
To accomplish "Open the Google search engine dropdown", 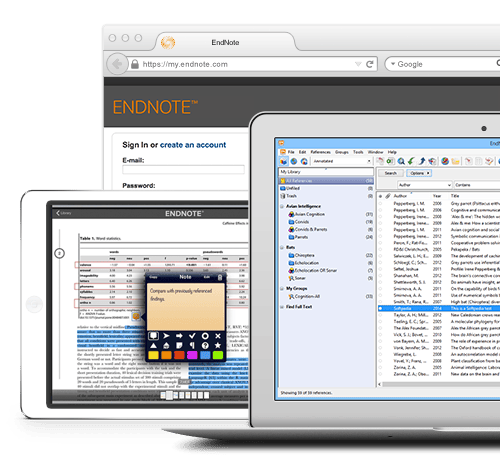I will (x=393, y=64).
